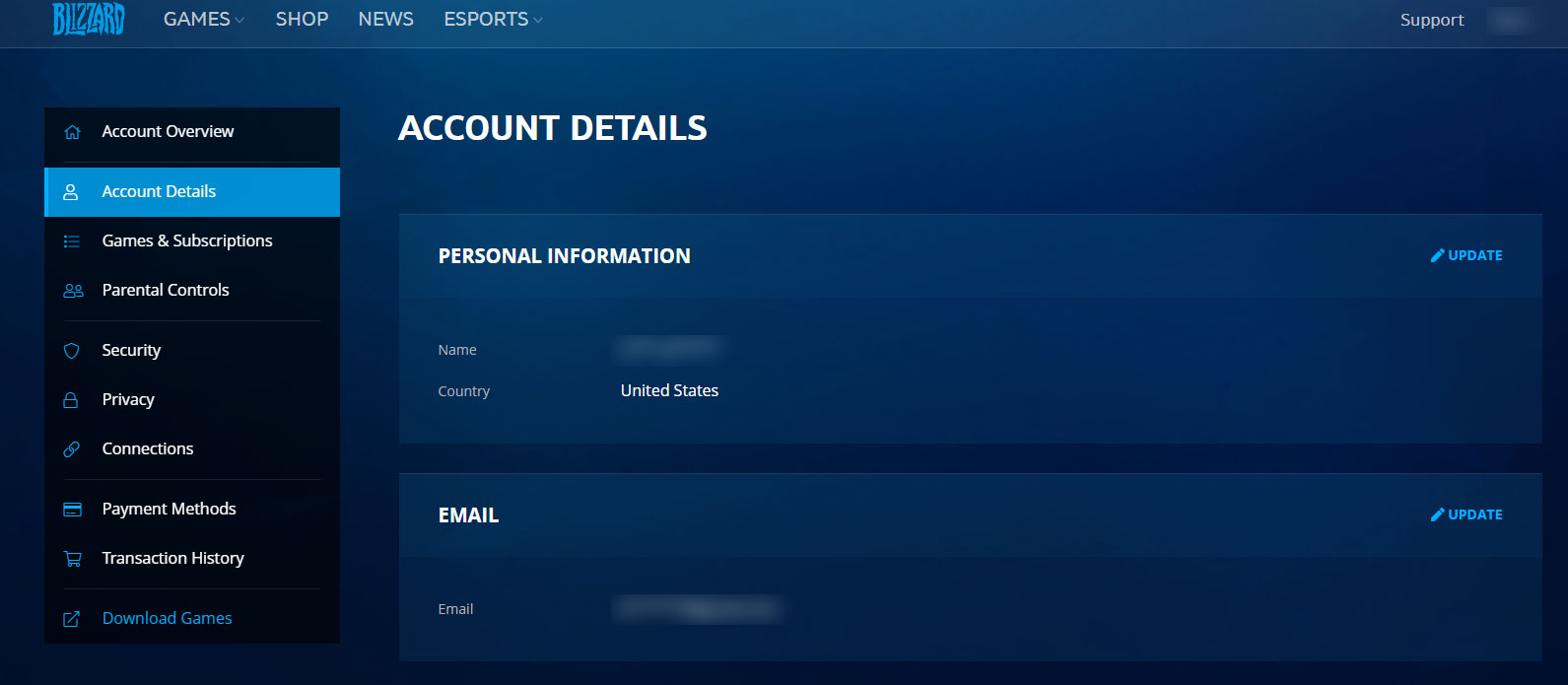Open the blurred account menu in header
Screen dimensions: 1568x685
(x=1510, y=20)
